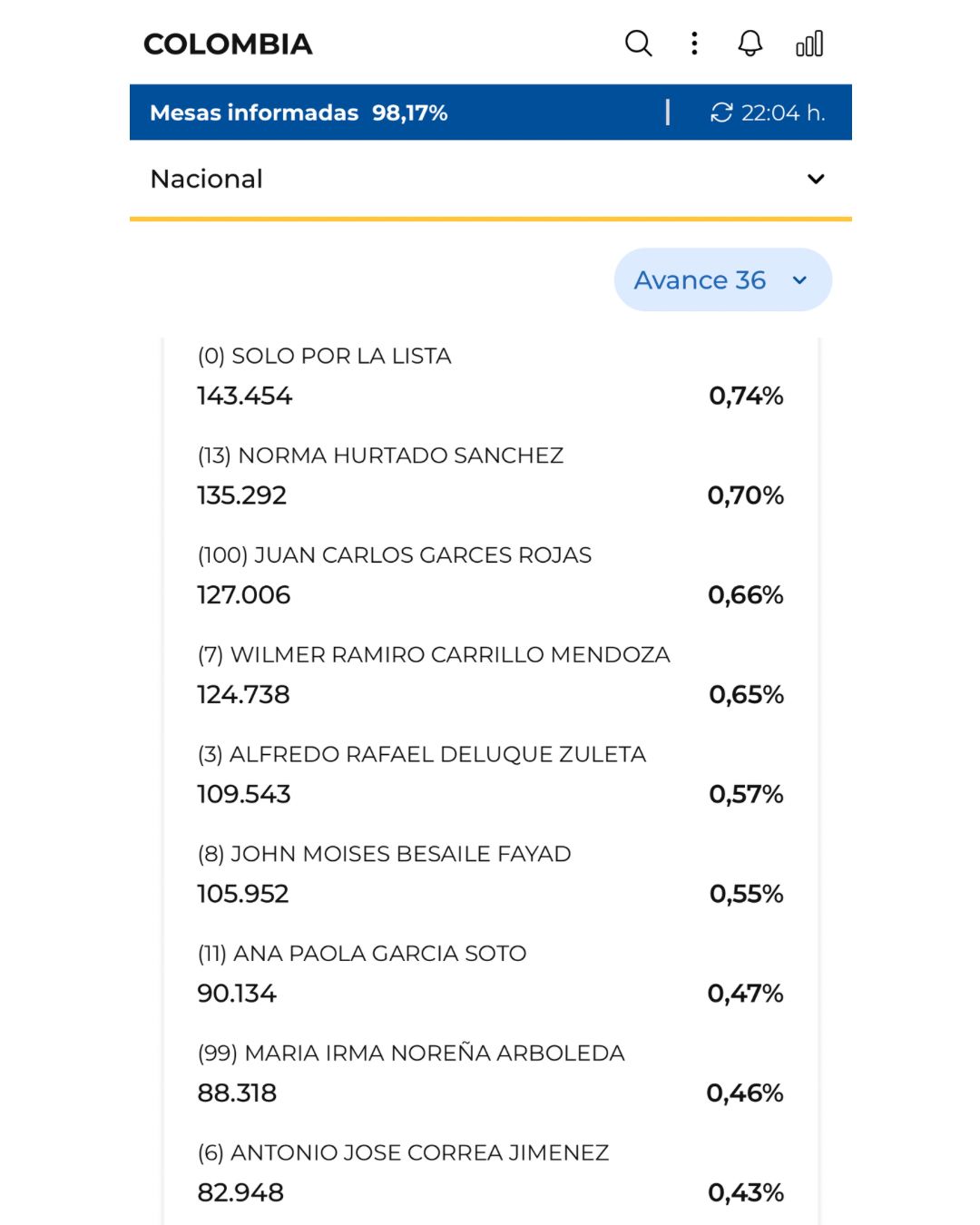Viewport: 980px width, 1225px height.
Task: Click the COLOMBIA header title
Action: coord(228,44)
